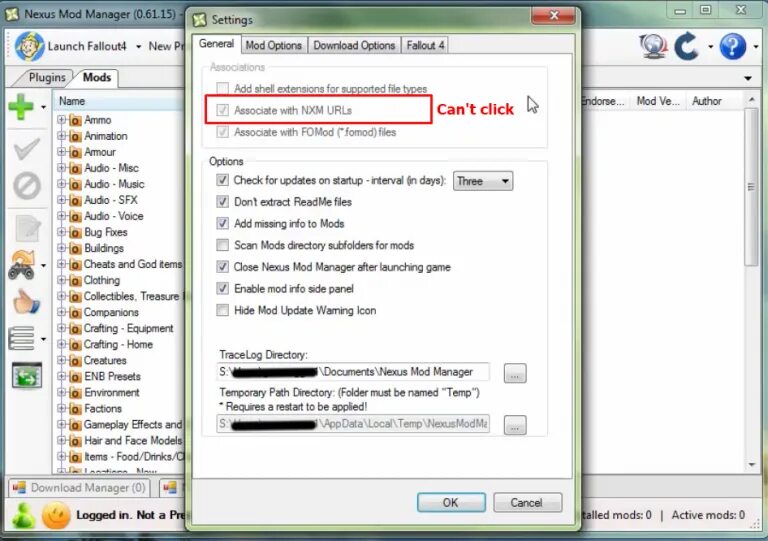This screenshot has width=768, height=541.
Task: Switch to the Plugins tab
Action: 47,77
